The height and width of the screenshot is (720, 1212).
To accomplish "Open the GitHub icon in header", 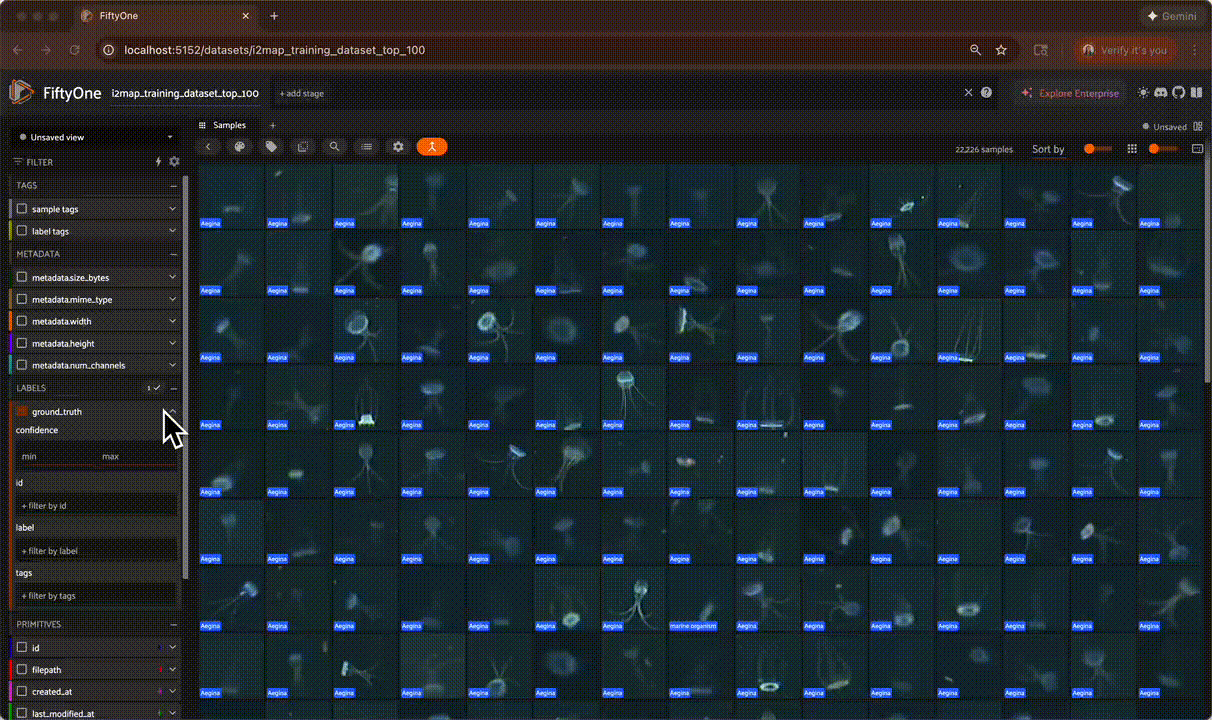I will [1178, 93].
